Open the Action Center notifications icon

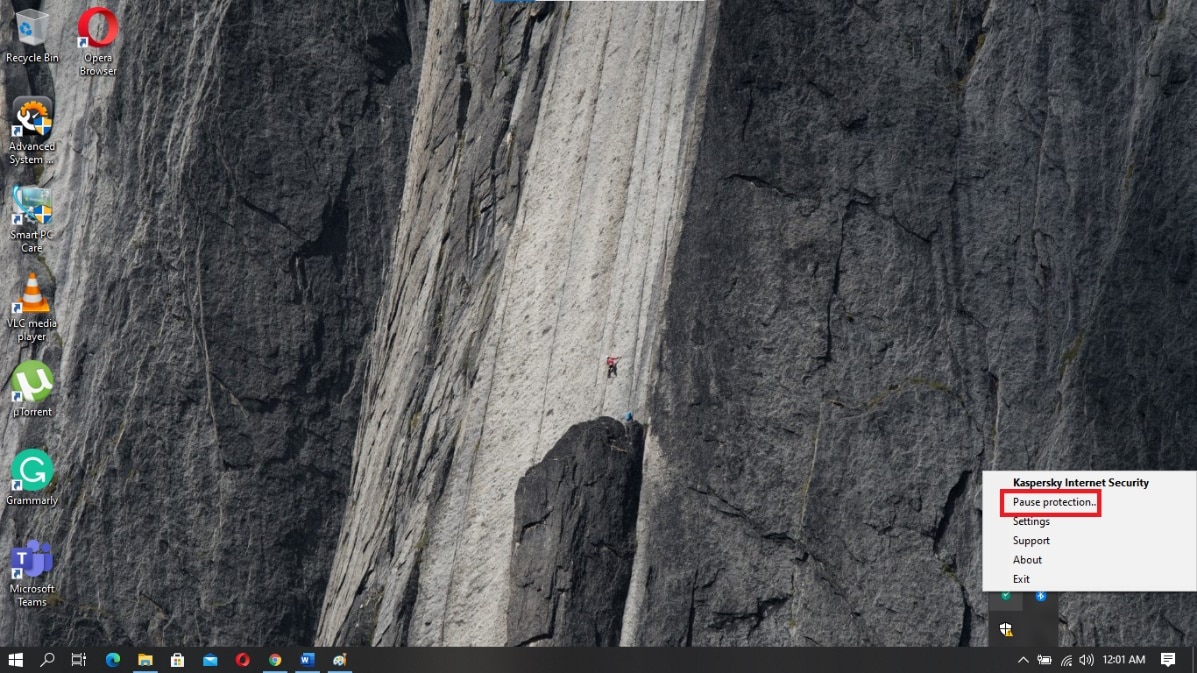1168,660
